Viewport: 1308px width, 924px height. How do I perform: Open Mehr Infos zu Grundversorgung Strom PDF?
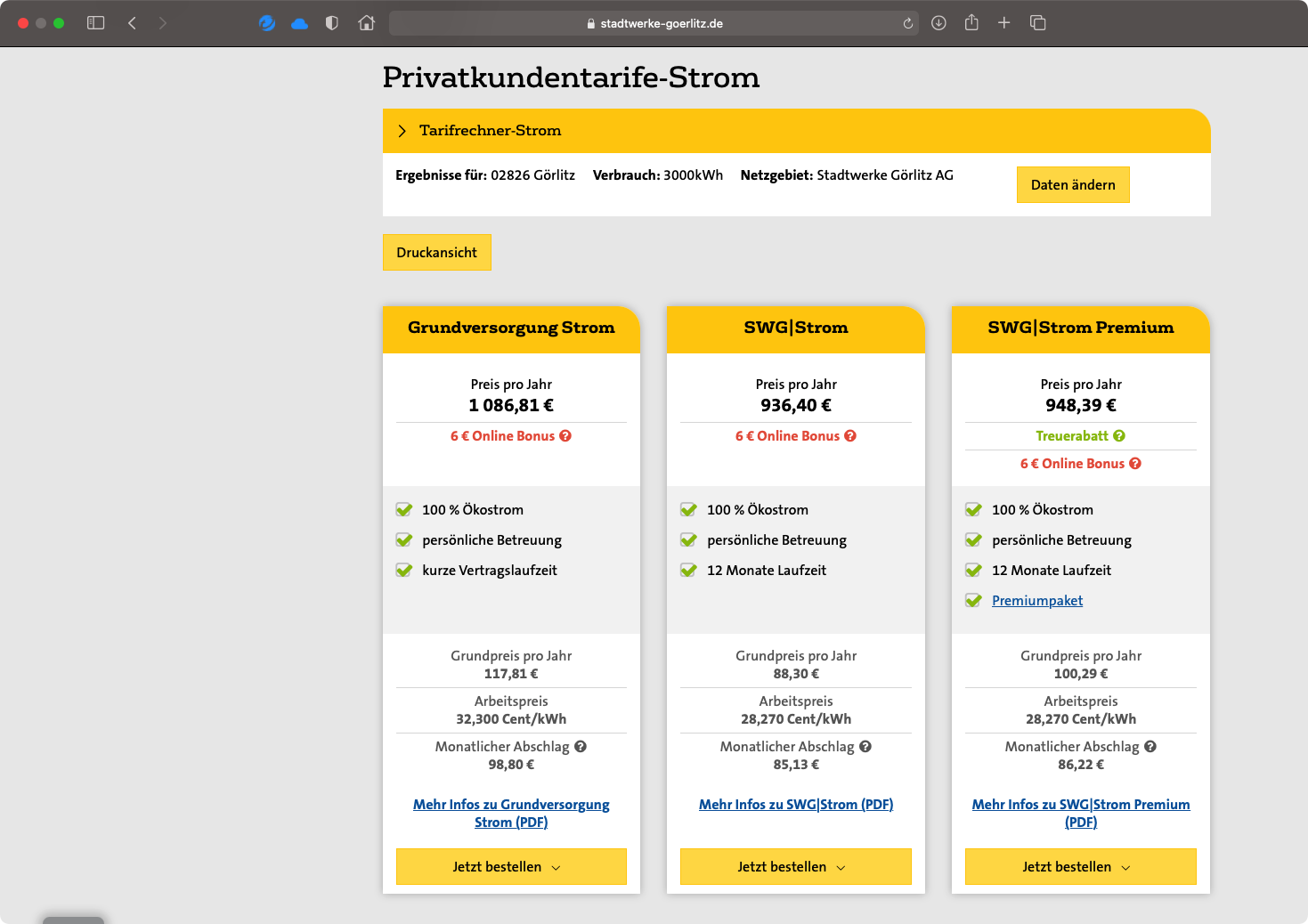(x=511, y=814)
